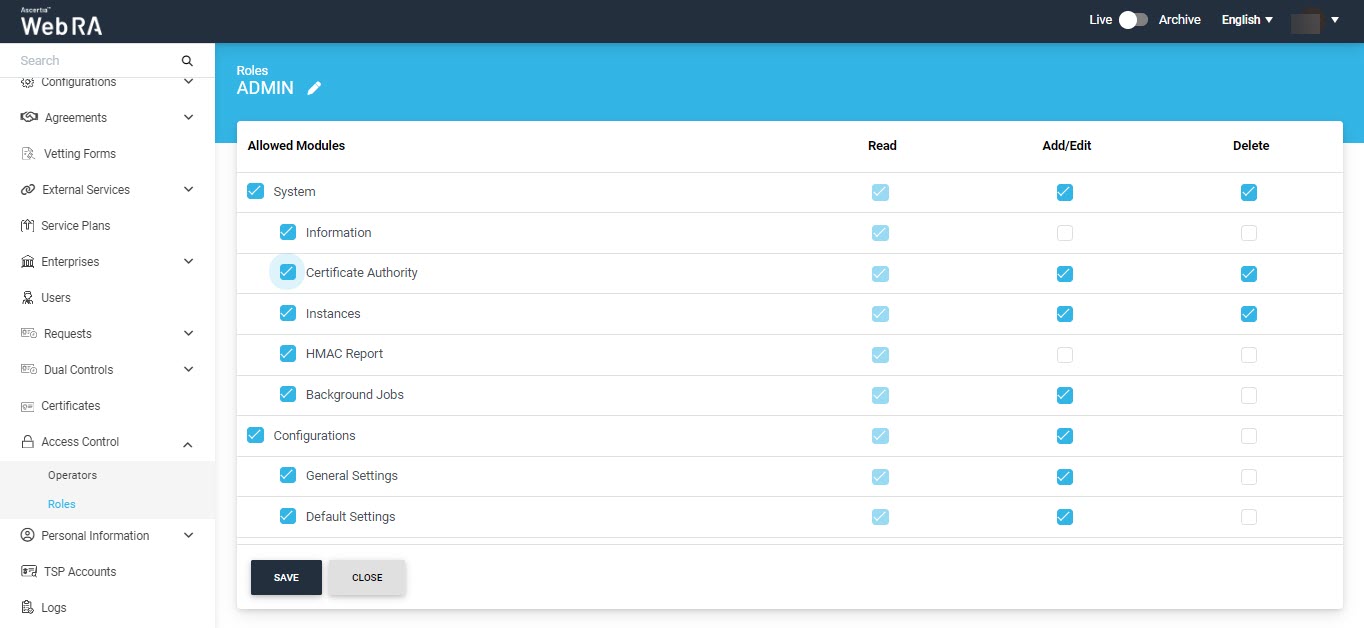Screen dimensions: 1364x628
Task: Click the Requests icon in sidebar
Action: point(29,333)
